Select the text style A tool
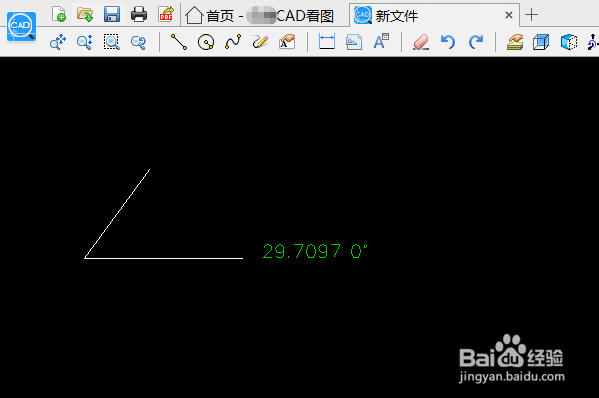599x398 pixels. pos(381,42)
